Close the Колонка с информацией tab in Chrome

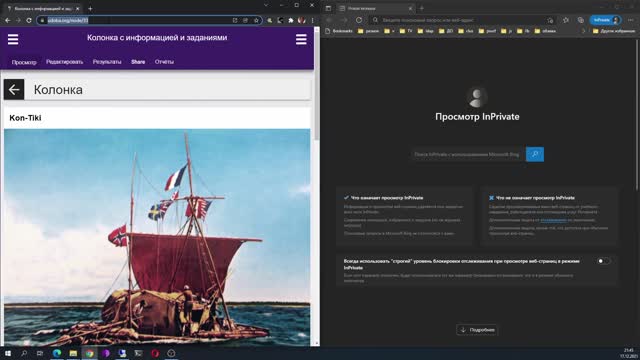point(78,8)
